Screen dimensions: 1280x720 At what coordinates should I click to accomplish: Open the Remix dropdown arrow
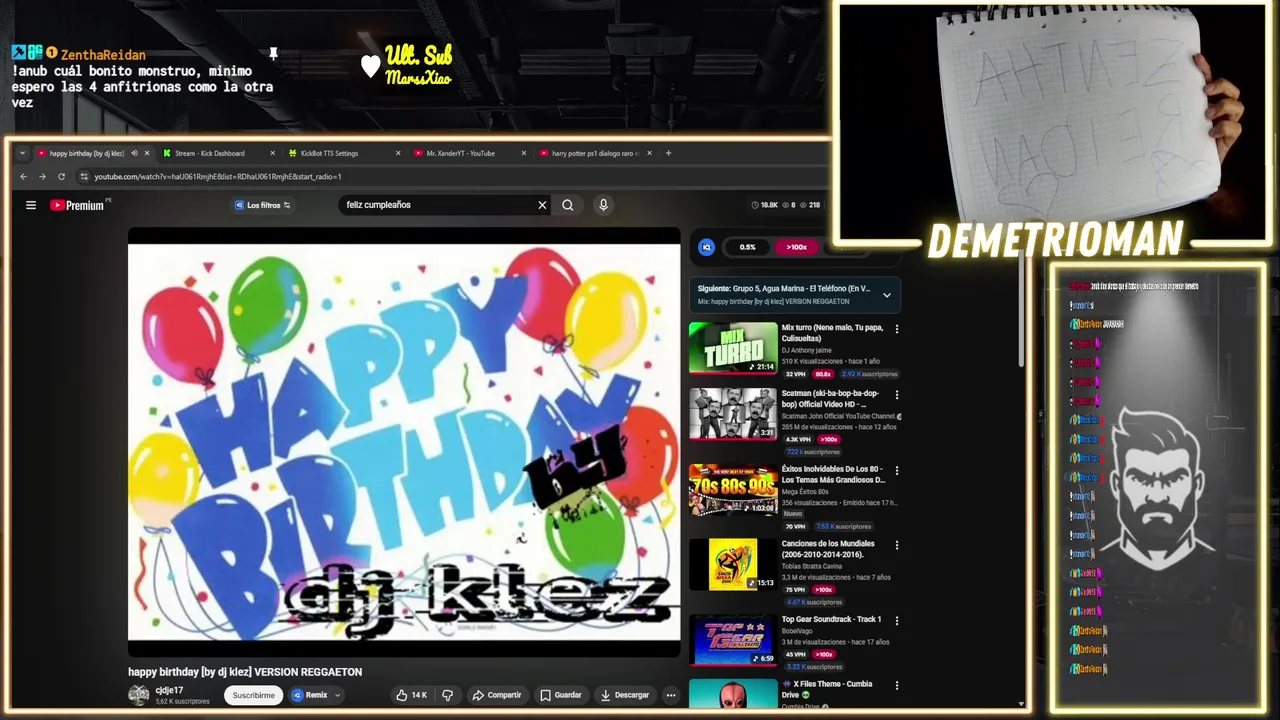pyautogui.click(x=337, y=695)
